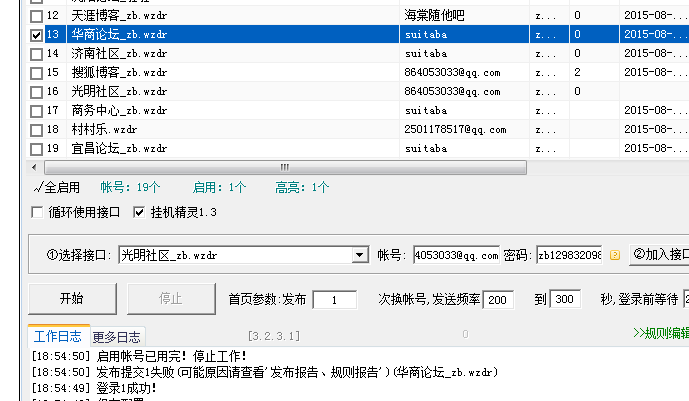Tick the checkbox for row 15 搜狐博客

[x=37, y=73]
